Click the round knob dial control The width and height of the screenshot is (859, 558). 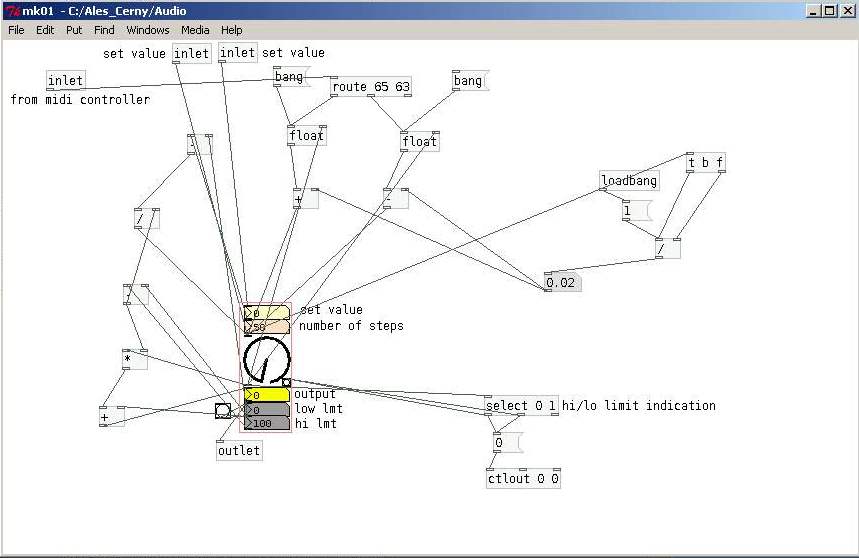266,361
